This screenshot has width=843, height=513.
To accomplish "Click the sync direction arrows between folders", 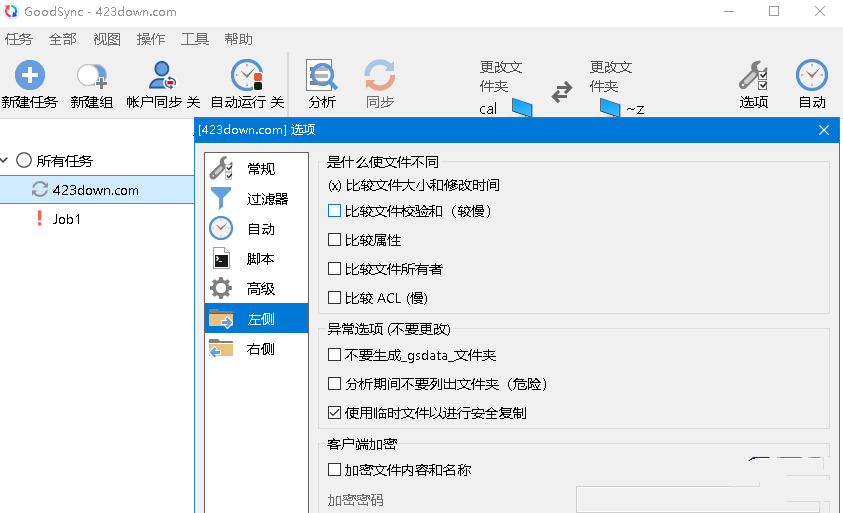I will [562, 91].
